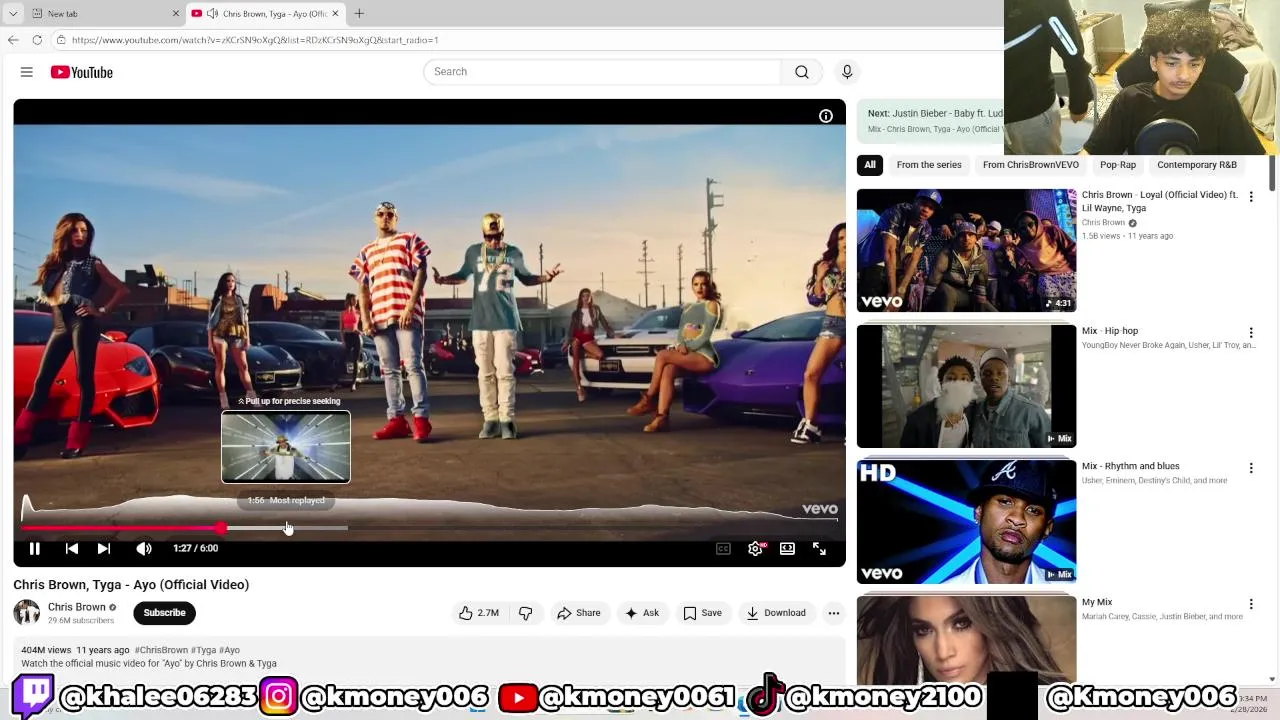This screenshot has width=1280, height=720.
Task: Start voice search with microphone icon
Action: coord(847,72)
